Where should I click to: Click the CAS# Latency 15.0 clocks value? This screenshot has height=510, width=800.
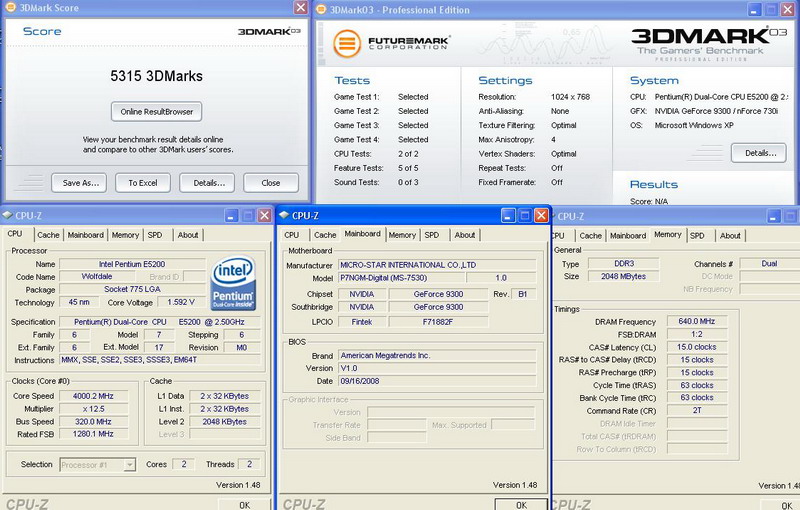[696, 347]
